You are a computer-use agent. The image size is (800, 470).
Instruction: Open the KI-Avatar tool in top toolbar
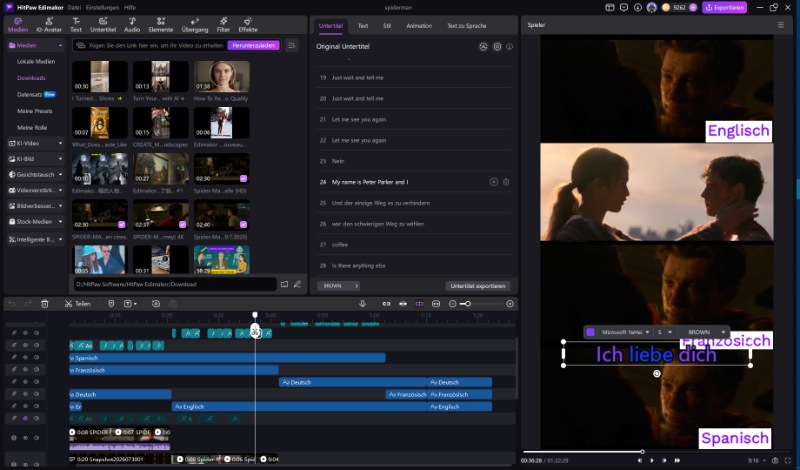(x=49, y=24)
